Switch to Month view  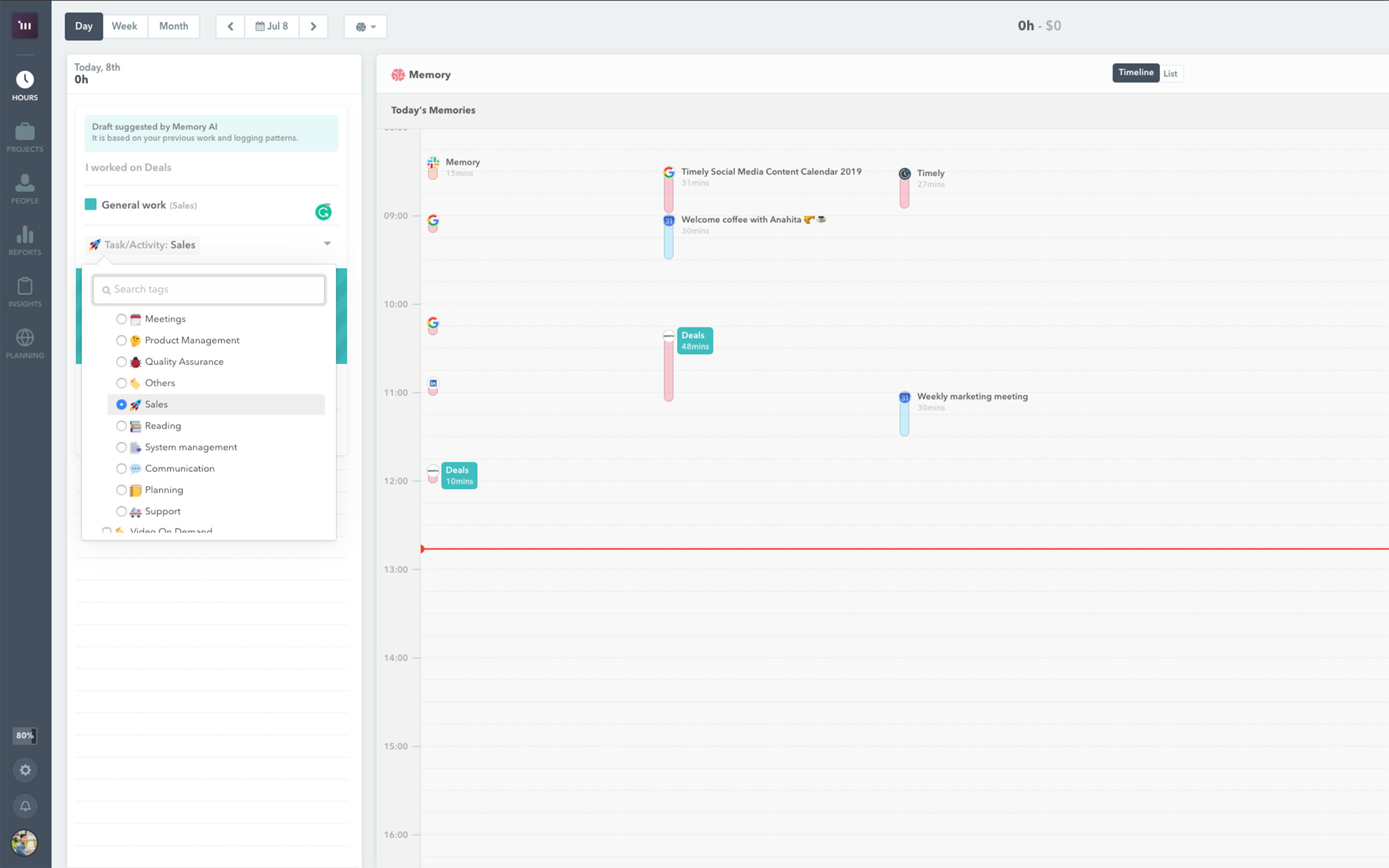pyautogui.click(x=173, y=27)
